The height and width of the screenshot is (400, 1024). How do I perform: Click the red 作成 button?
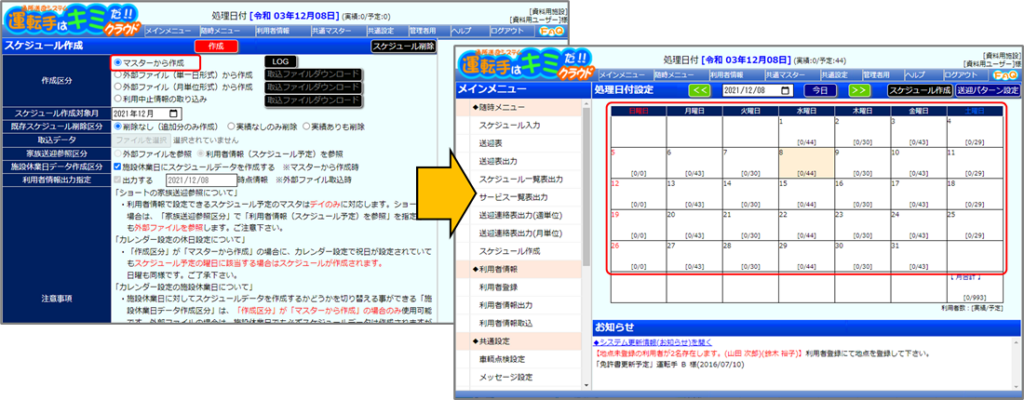coord(216,46)
